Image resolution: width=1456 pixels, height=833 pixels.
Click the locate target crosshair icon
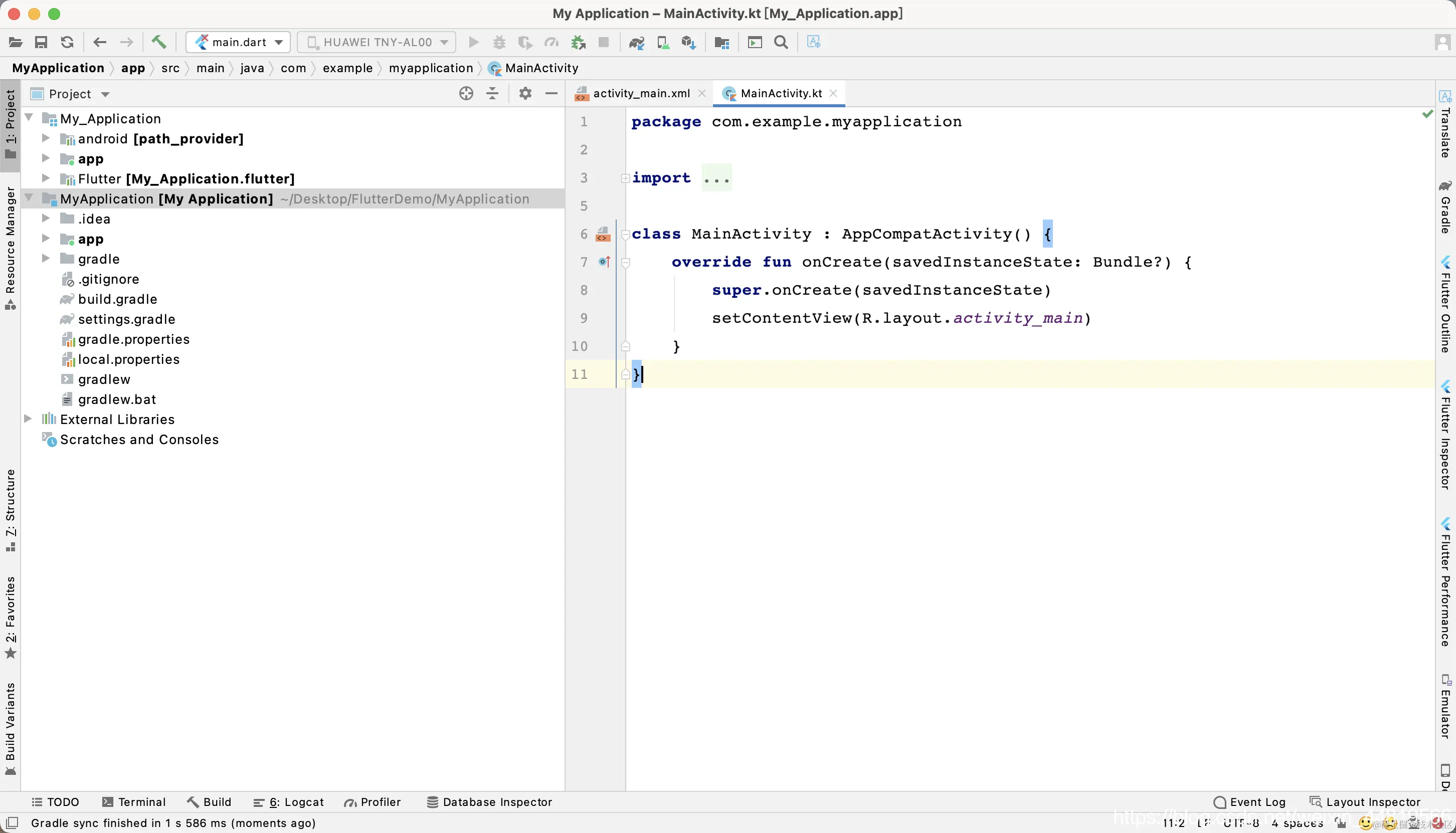(466, 93)
